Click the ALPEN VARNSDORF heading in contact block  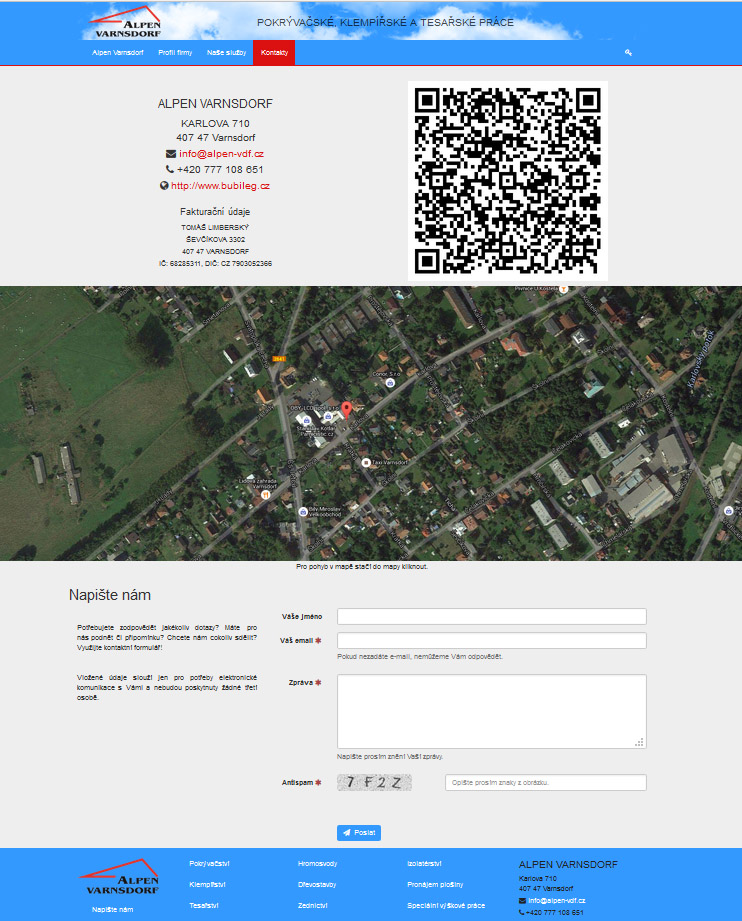click(x=215, y=104)
